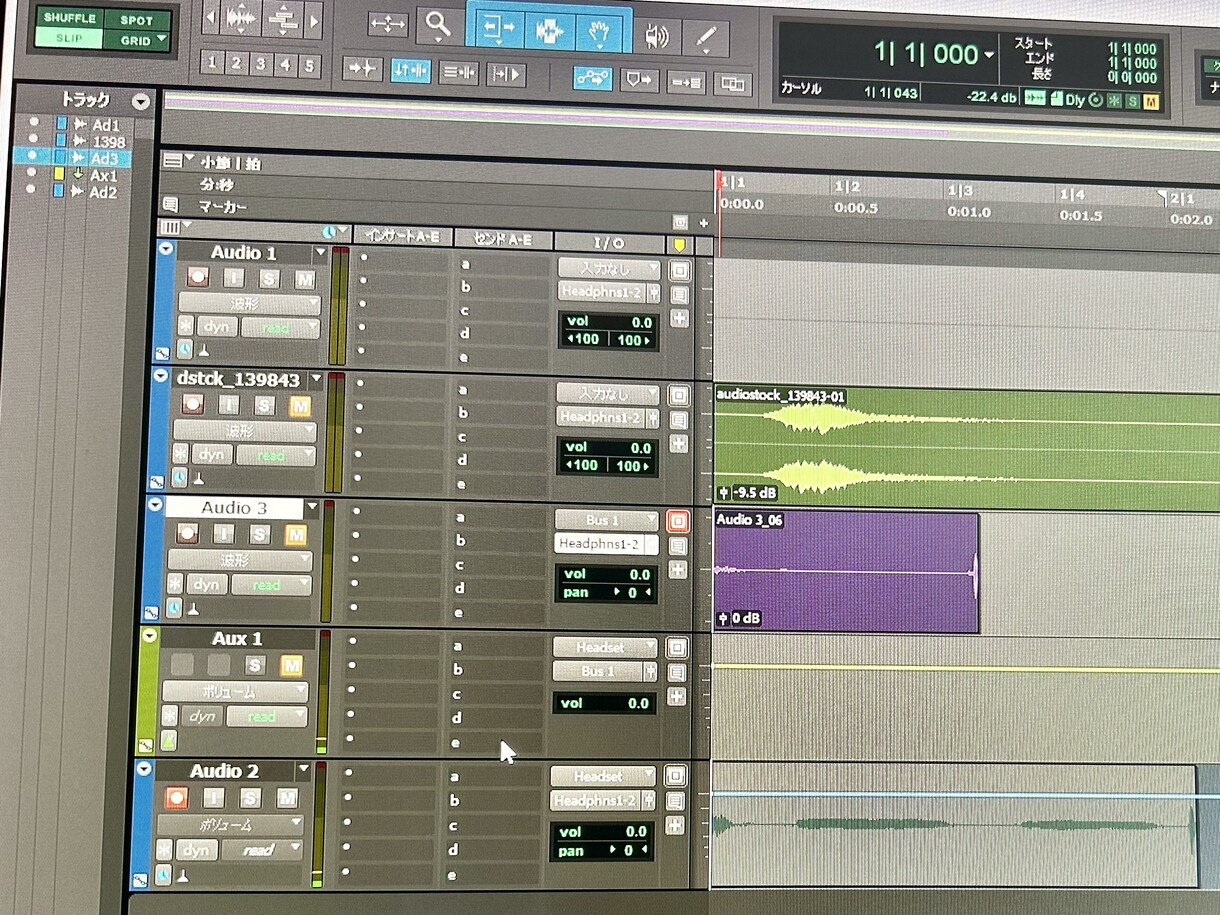Click insert slot a on Audio 2
1220x915 pixels.
click(392, 773)
